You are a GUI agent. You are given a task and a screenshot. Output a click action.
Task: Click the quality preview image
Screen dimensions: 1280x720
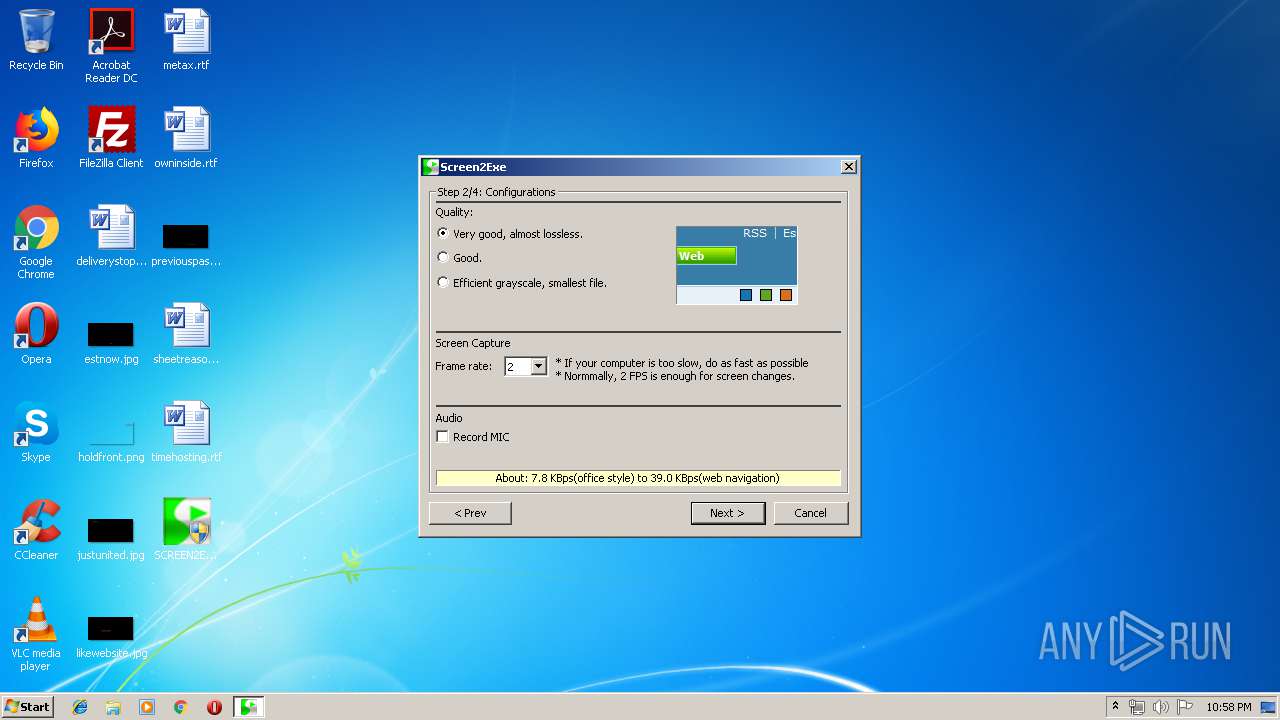[737, 265]
